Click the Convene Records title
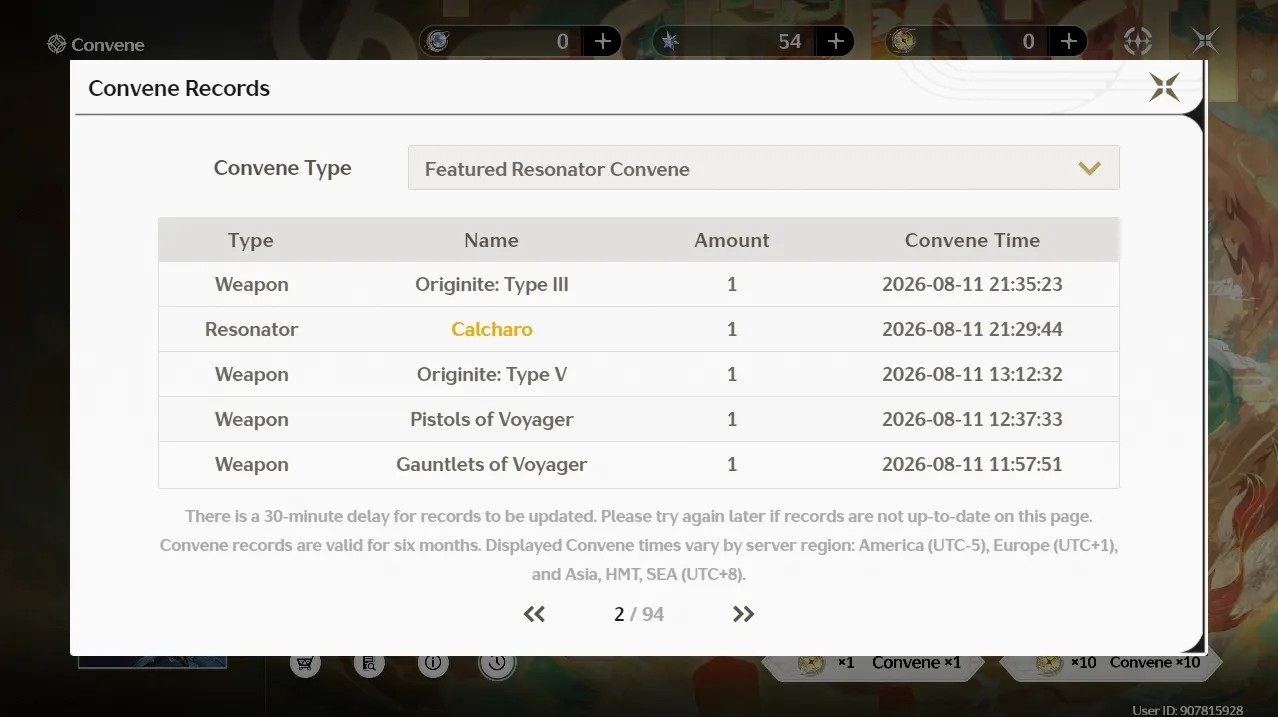 tap(179, 88)
